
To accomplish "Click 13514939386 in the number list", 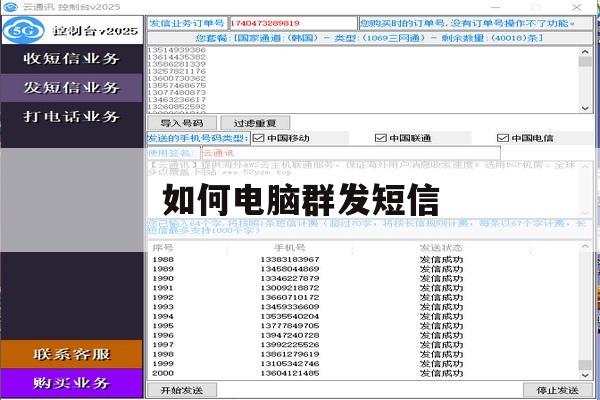I will (x=177, y=50).
